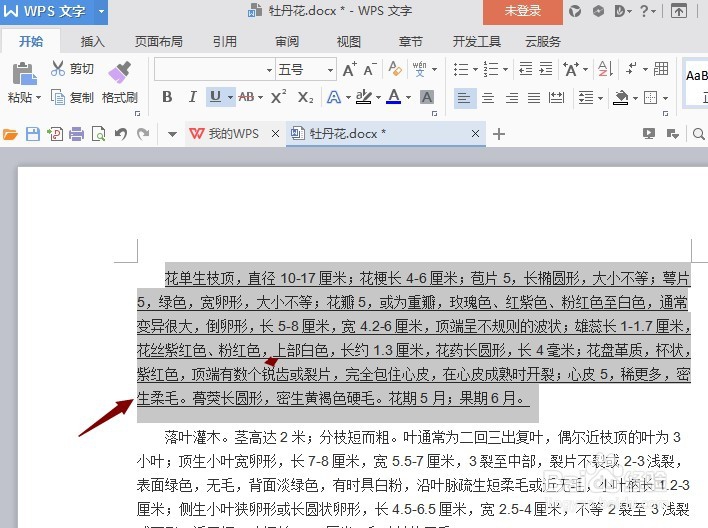This screenshot has height=528, width=708.
Task: Justify text alignment
Action: tap(534, 98)
